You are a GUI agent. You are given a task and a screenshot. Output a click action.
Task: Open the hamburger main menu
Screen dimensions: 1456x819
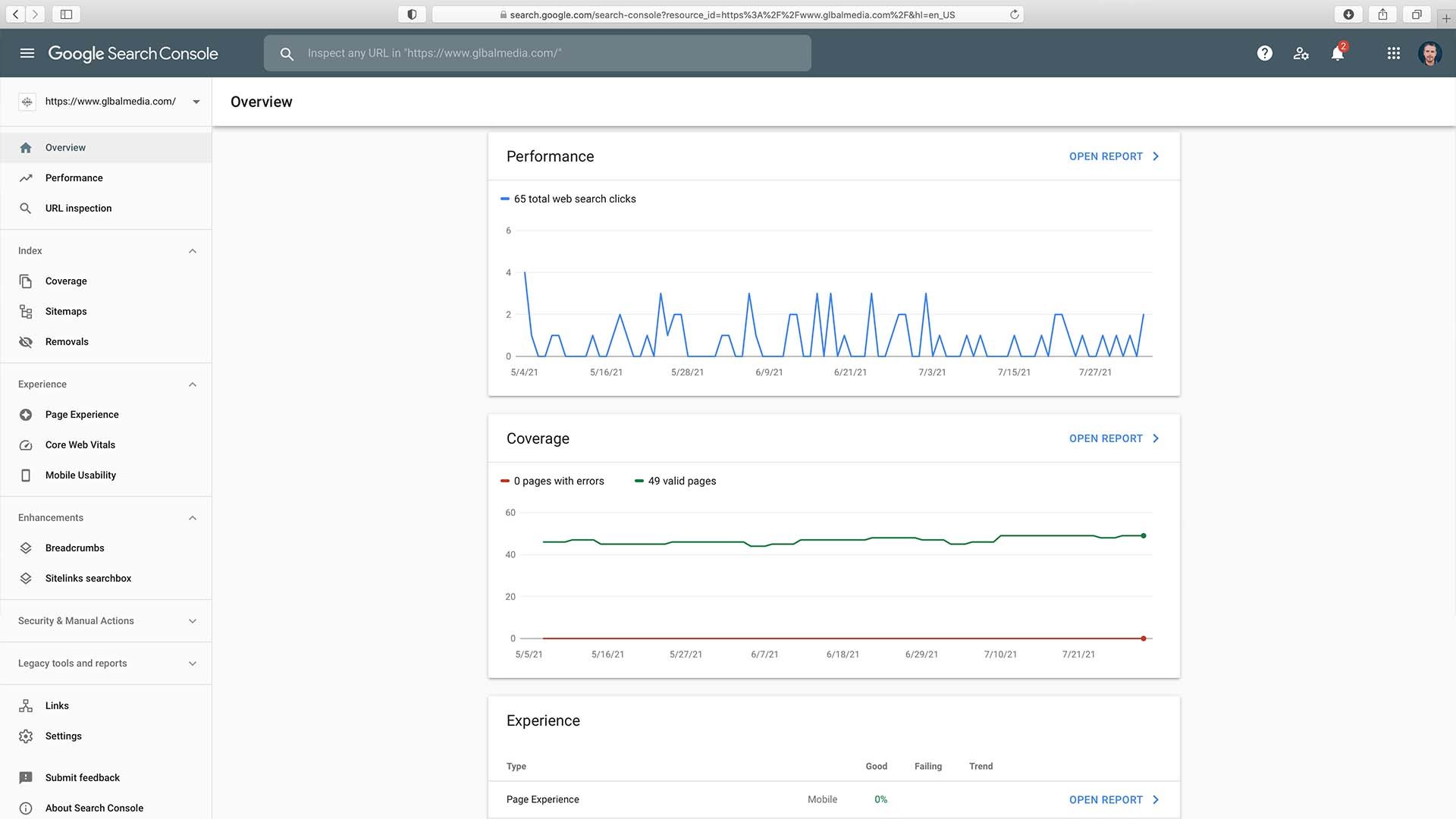27,53
